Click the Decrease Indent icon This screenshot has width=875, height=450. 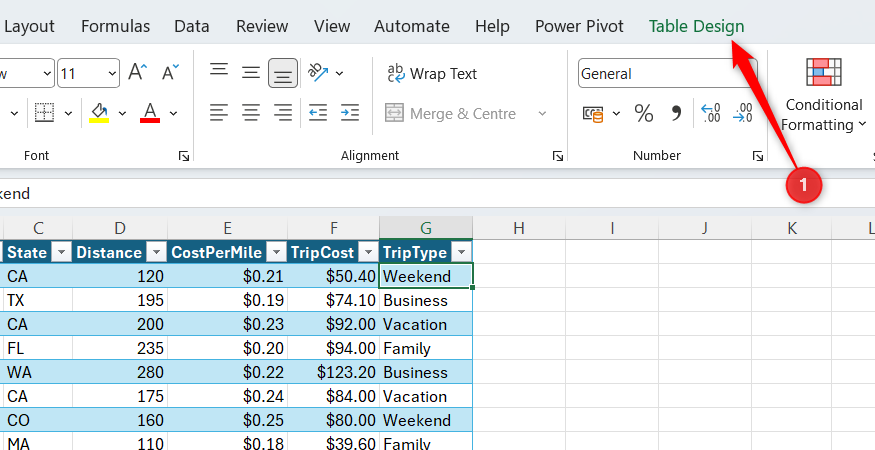[318, 113]
